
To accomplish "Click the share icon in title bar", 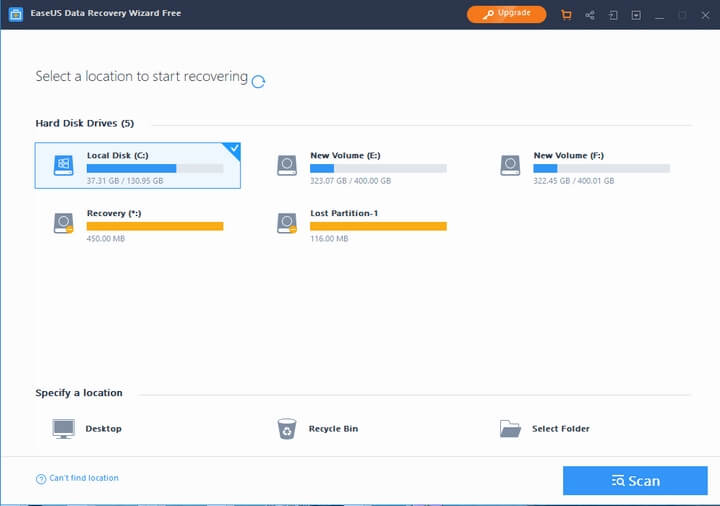I will click(x=590, y=16).
